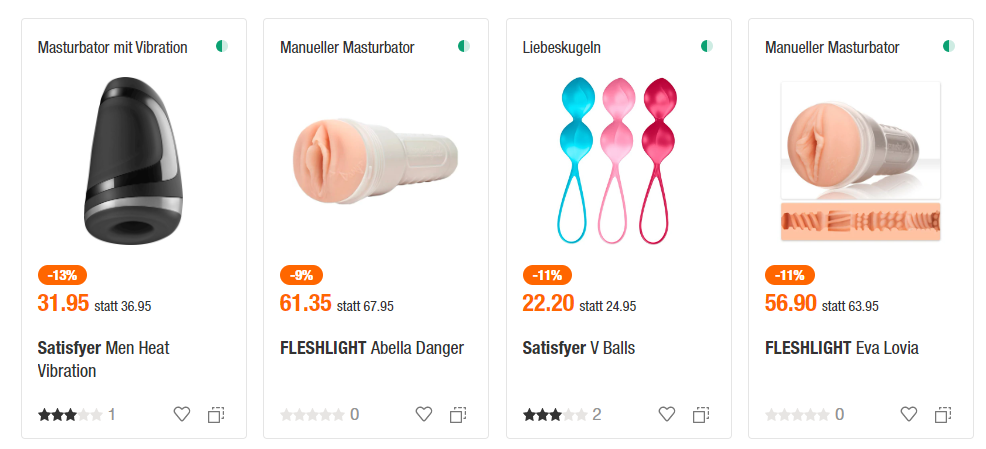This screenshot has height=449, width=986.
Task: Add Satisfyer V Balls to comparison
Action: click(x=701, y=414)
